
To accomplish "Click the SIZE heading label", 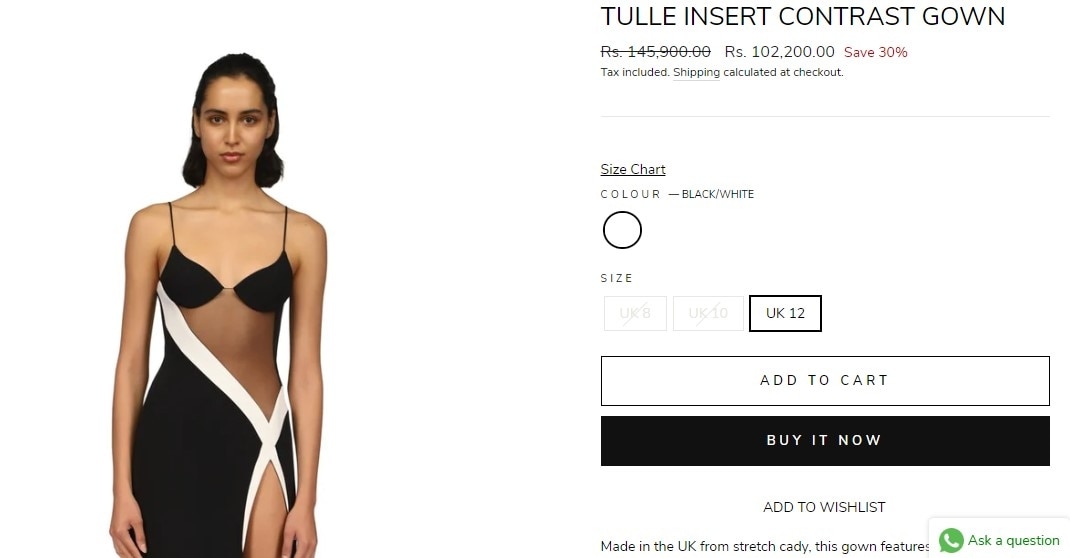I will (x=617, y=278).
